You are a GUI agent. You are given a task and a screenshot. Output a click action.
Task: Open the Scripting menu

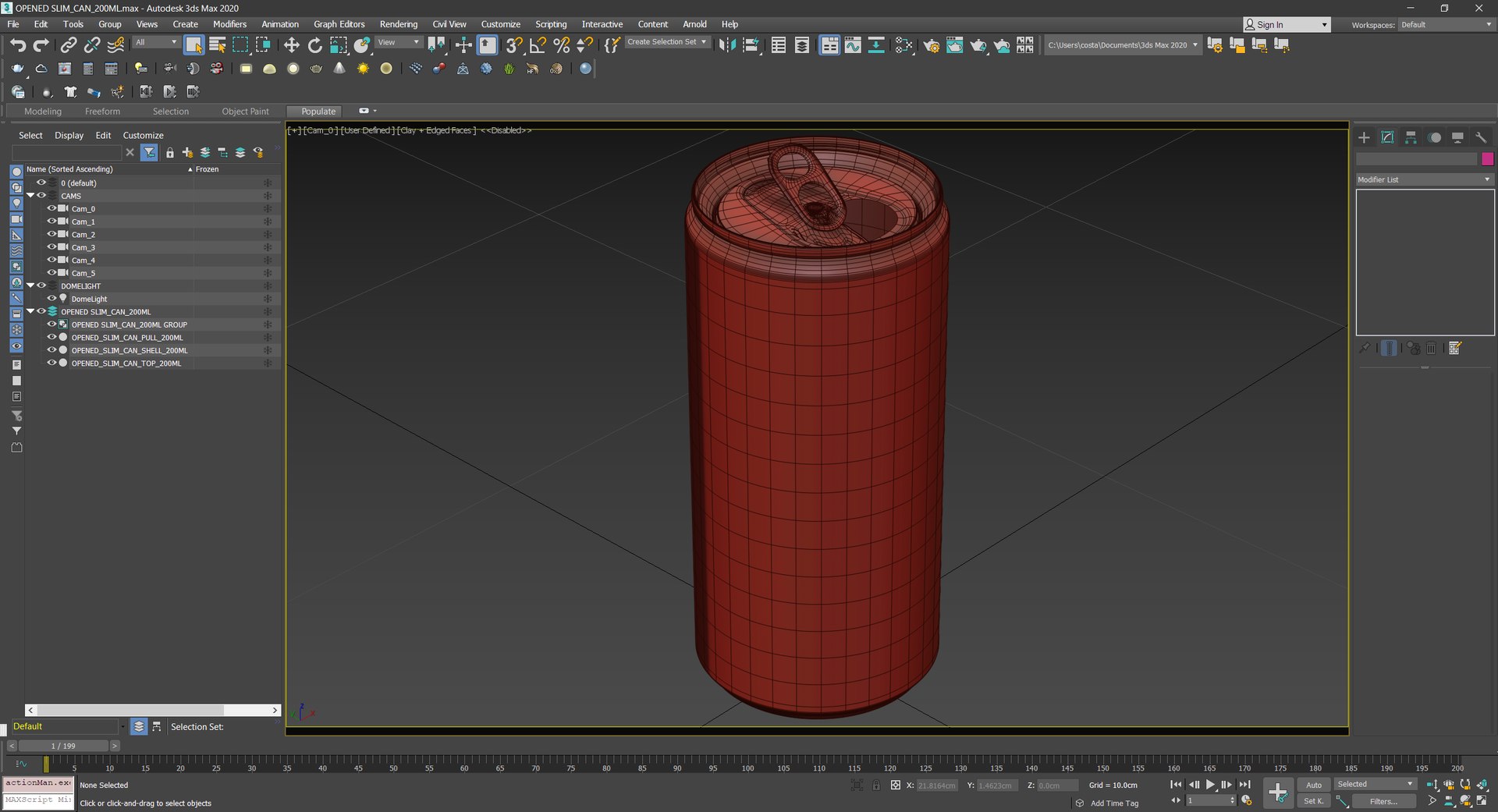pos(551,24)
